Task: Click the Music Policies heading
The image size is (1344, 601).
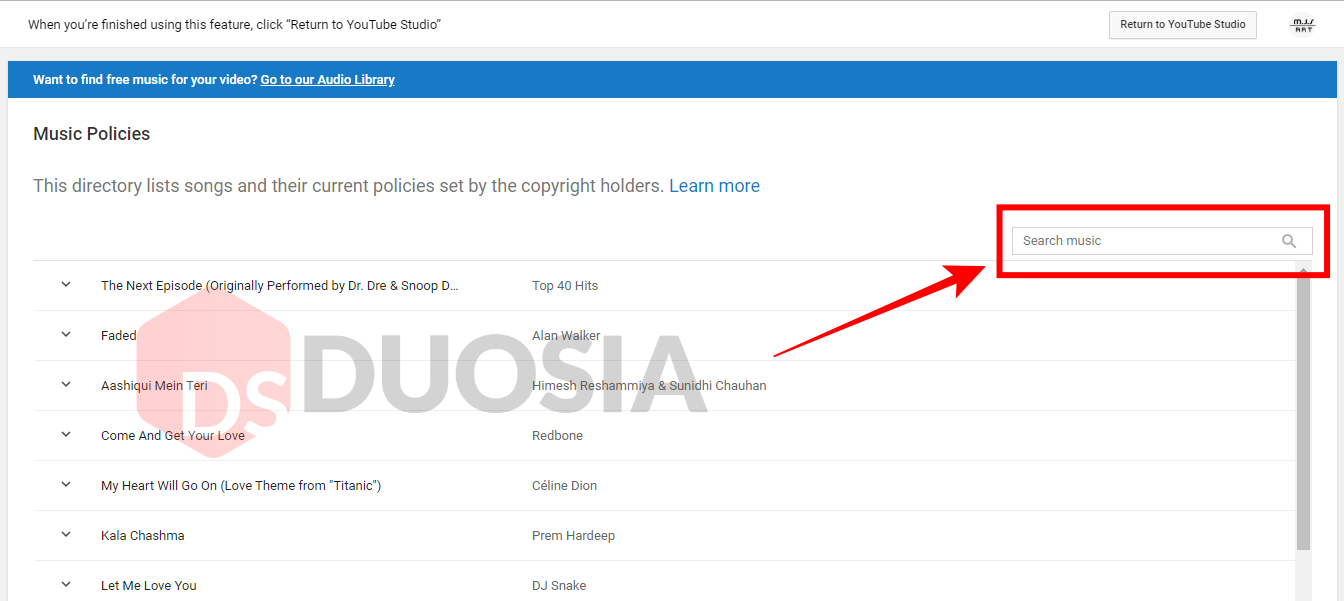Action: point(92,134)
